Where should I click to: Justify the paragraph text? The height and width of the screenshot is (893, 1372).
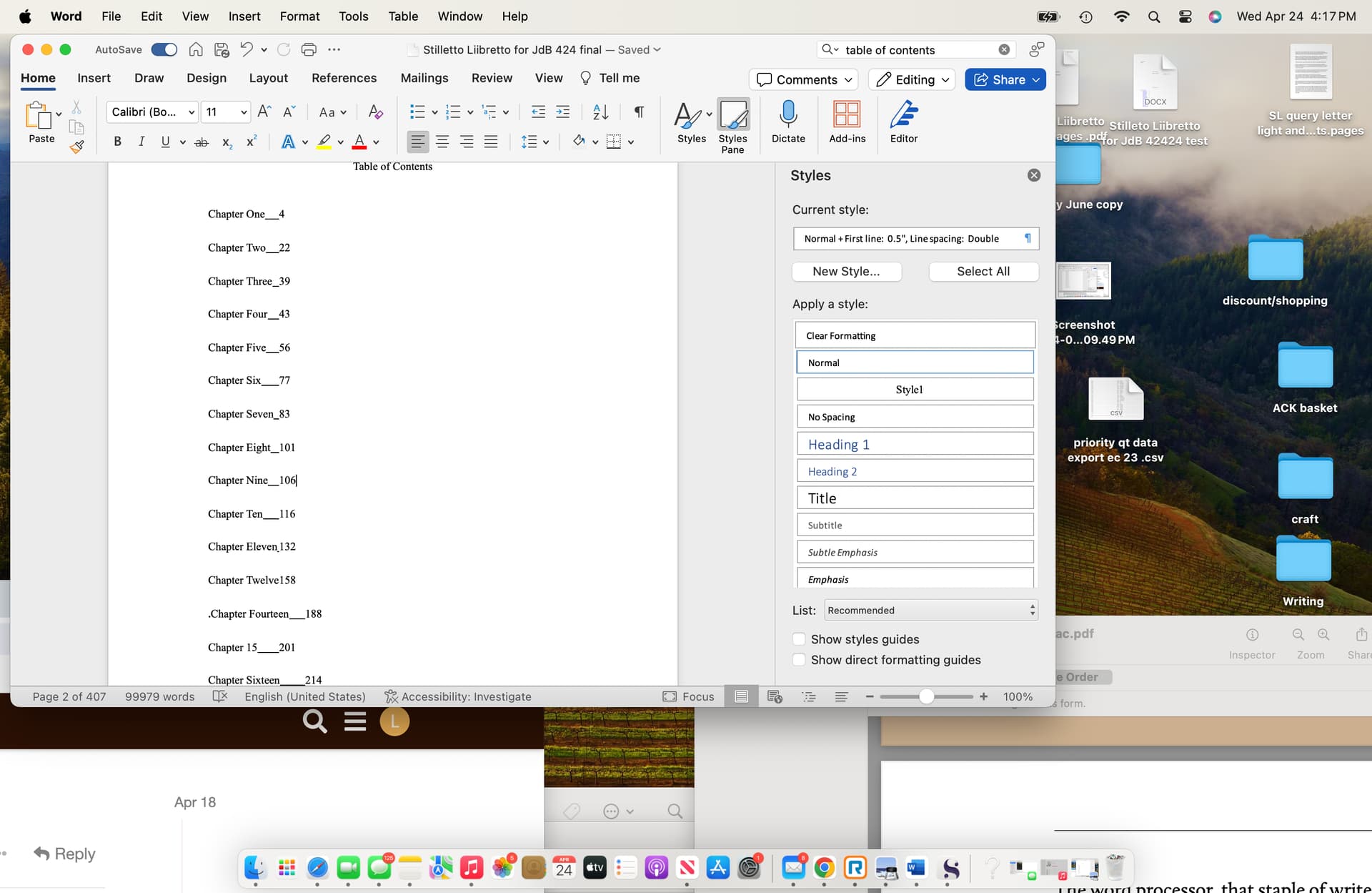(491, 142)
